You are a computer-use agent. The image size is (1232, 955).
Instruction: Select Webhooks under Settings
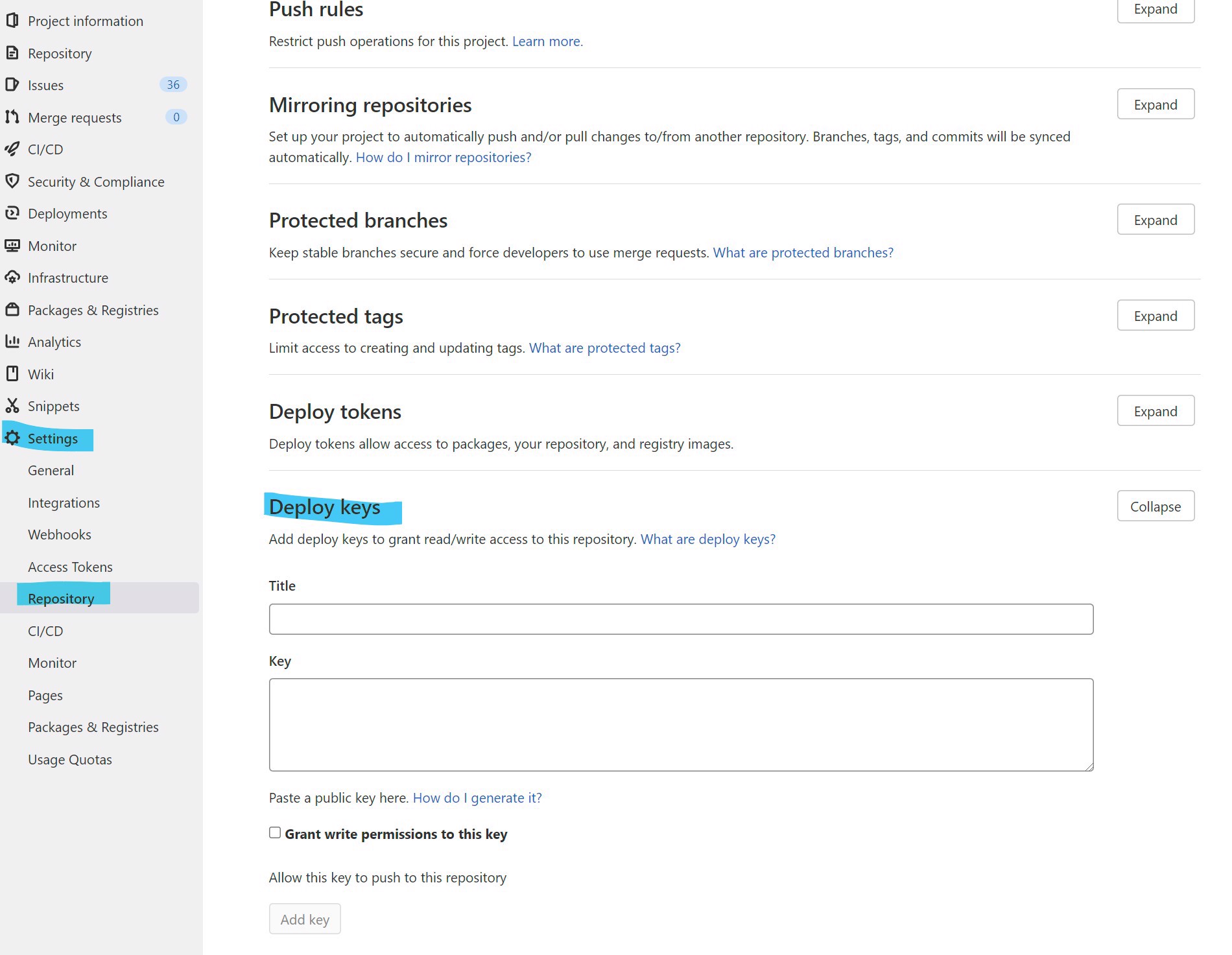pos(60,534)
